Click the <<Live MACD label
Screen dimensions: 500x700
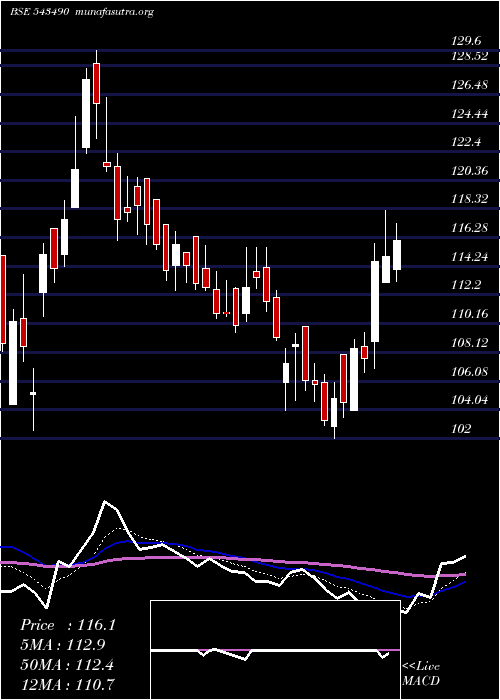421,673
